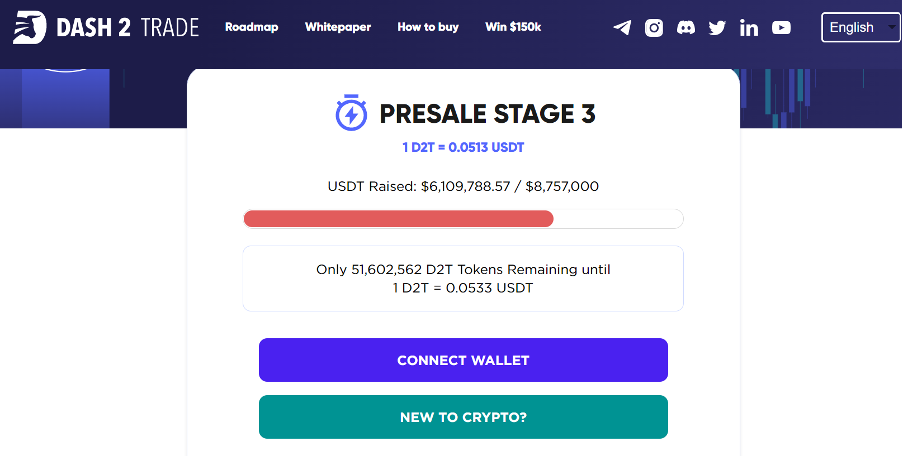Open the Telegram social icon

(x=622, y=27)
